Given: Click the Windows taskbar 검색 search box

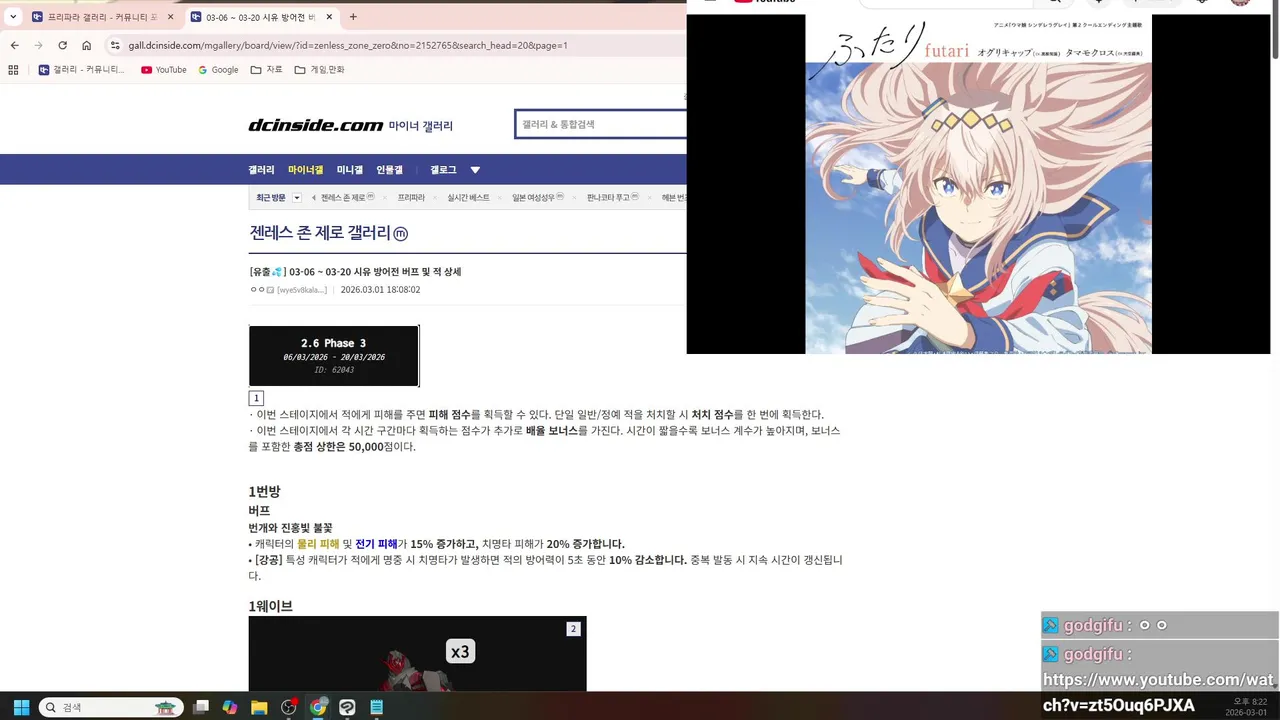Looking at the screenshot, I should coord(111,707).
